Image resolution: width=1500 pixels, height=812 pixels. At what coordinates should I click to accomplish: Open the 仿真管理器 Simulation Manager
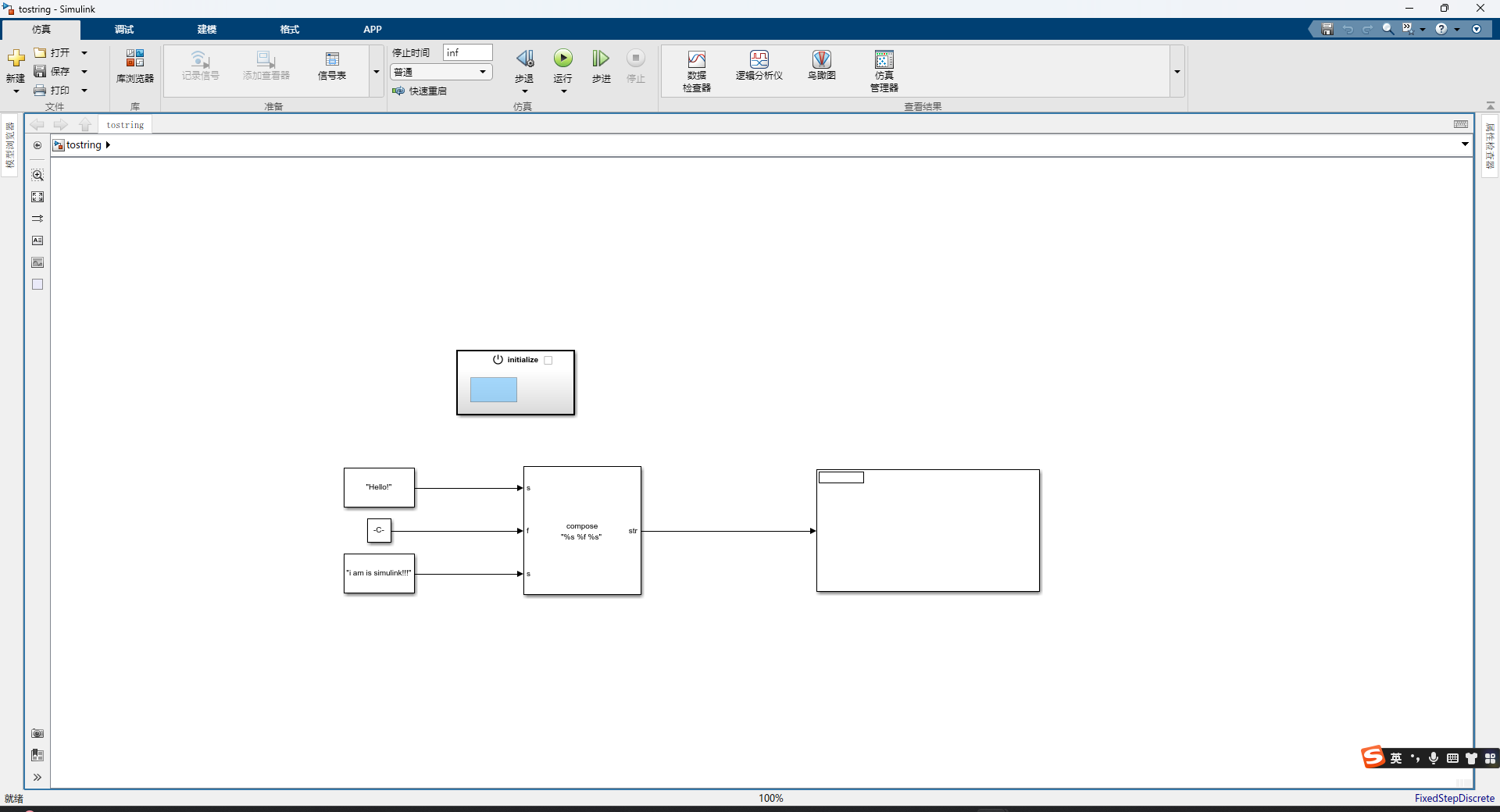click(x=884, y=71)
